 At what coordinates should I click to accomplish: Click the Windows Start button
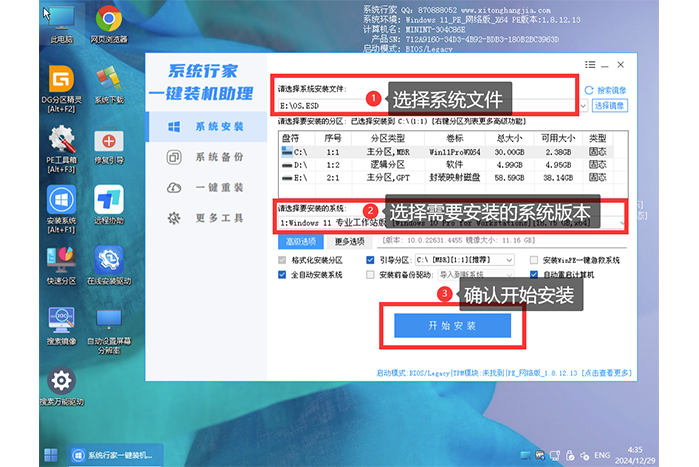click(51, 455)
